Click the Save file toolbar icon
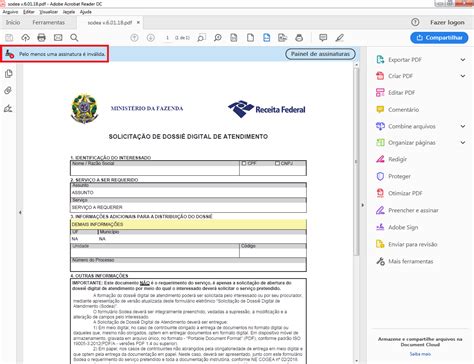 pyautogui.click(x=9, y=38)
